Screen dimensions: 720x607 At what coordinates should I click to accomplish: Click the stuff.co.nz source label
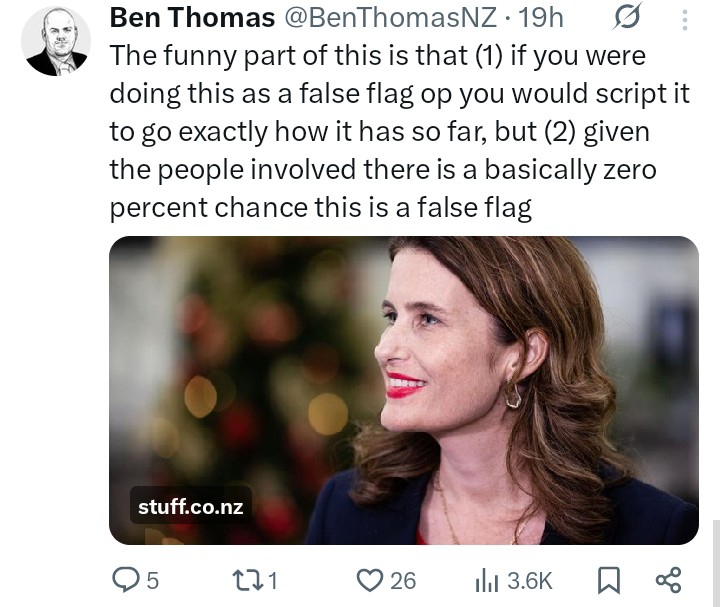point(190,506)
